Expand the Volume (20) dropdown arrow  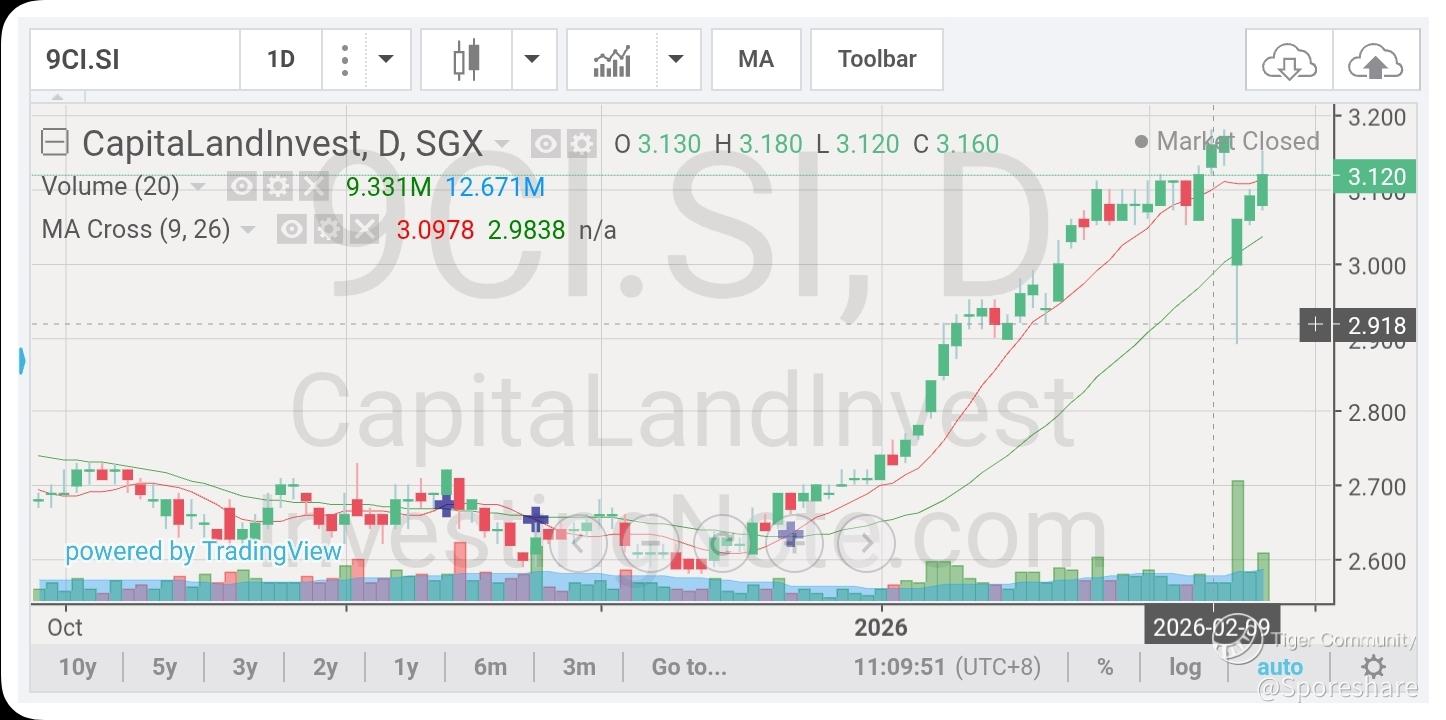point(198,188)
